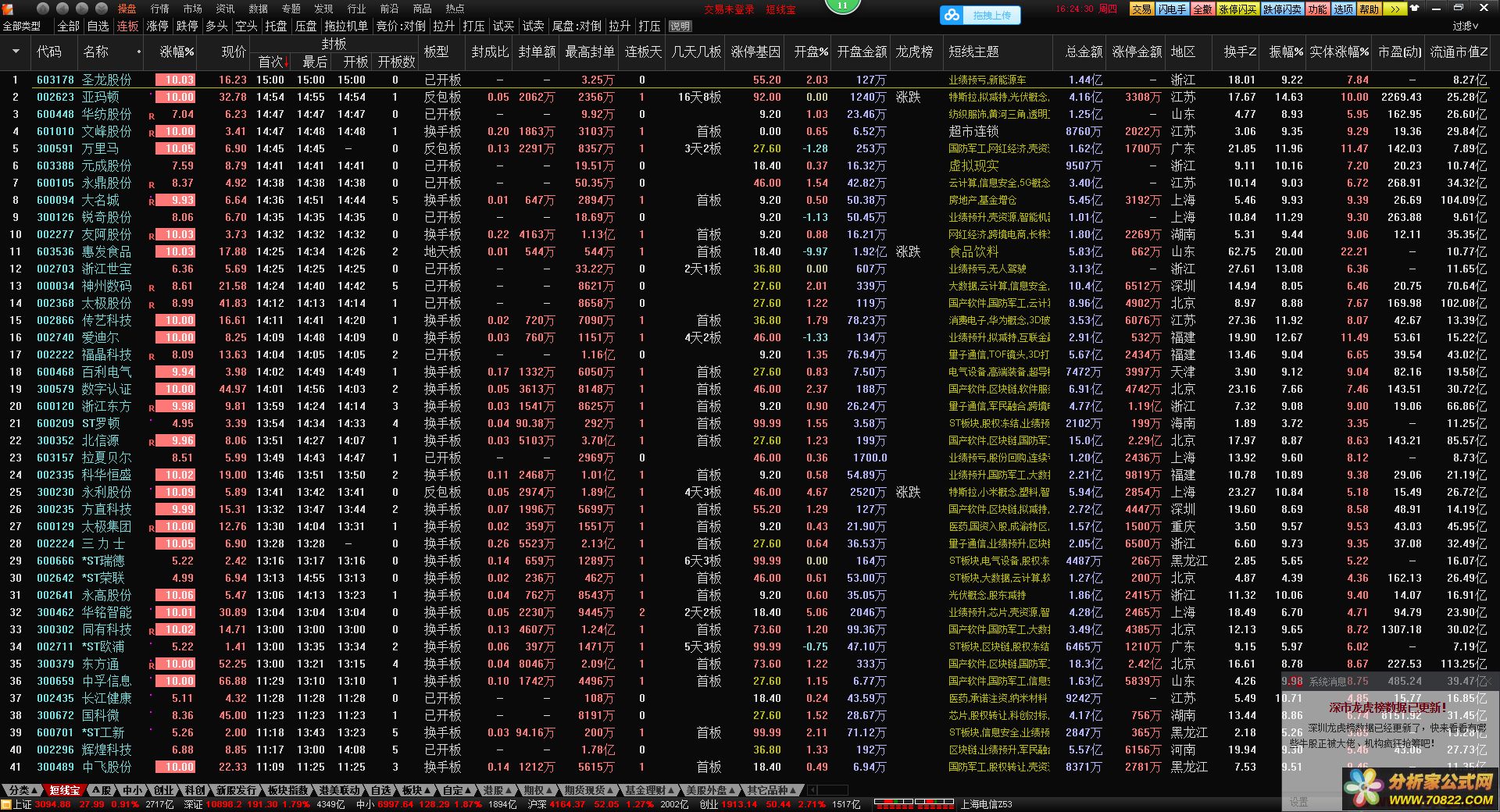1500x812 pixels.
Task: Click the 跌停闪卖 toolbar button
Action: 1282,9
